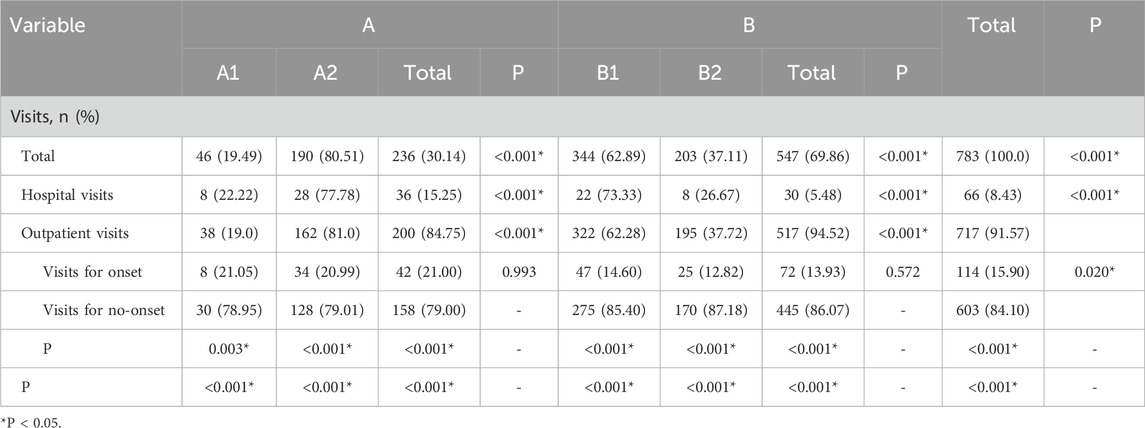
Task: Select the B2 column header
Action: (710, 73)
